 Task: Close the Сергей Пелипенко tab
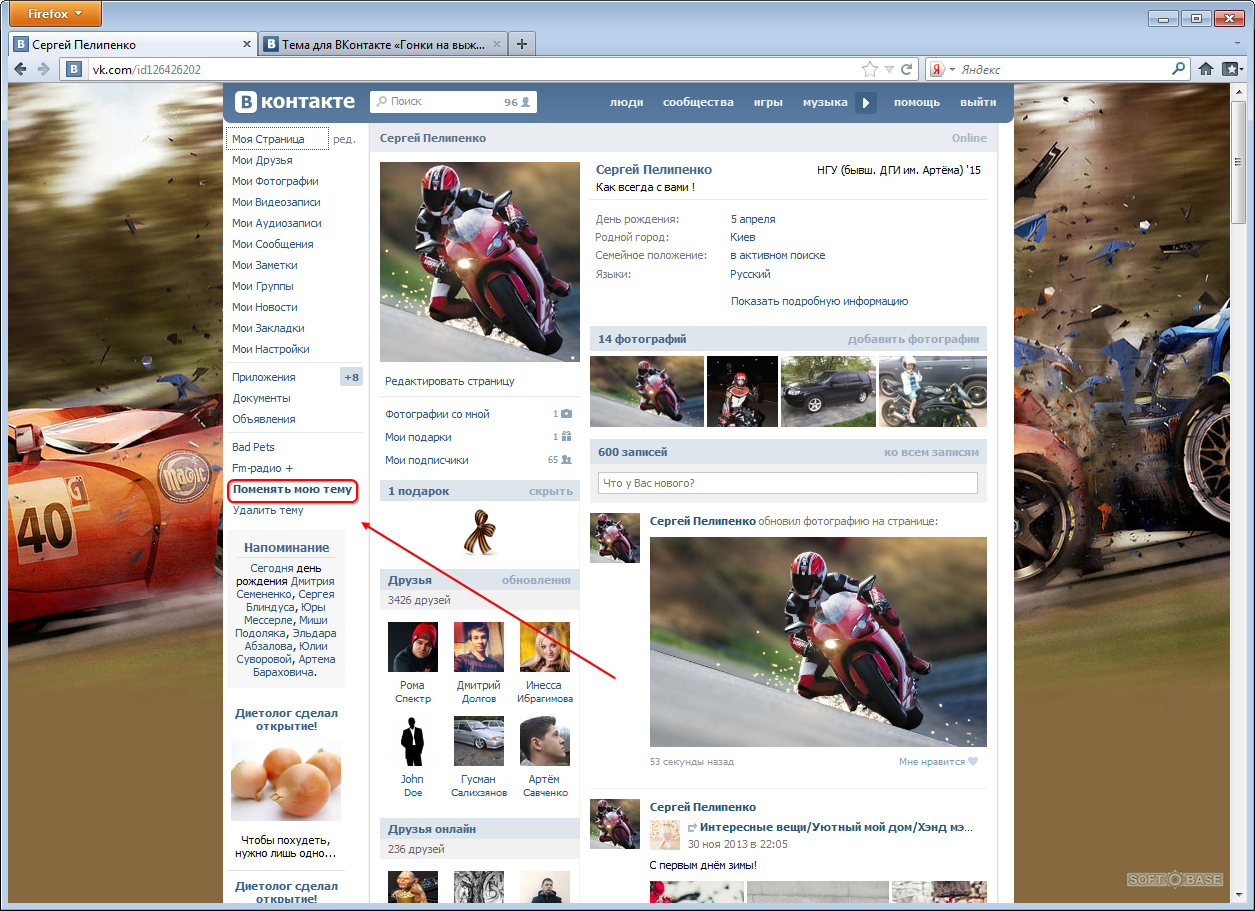248,44
